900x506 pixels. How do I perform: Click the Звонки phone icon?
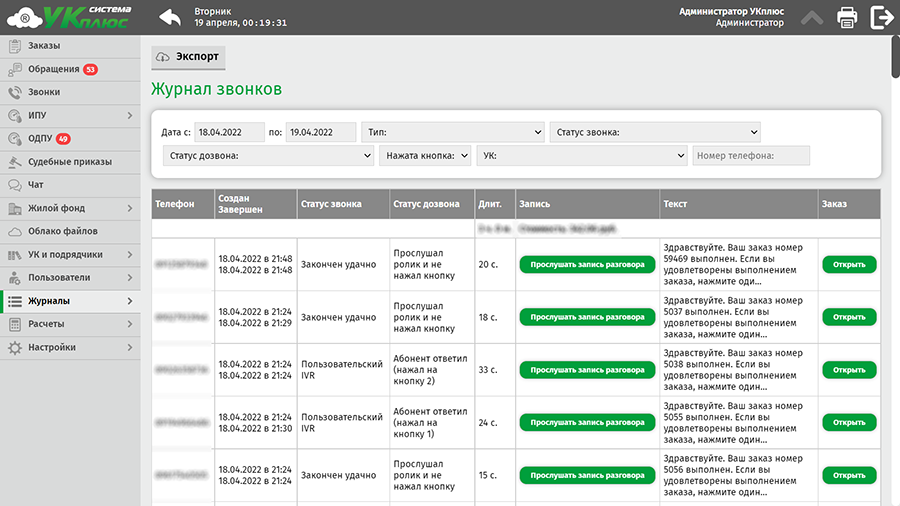click(x=15, y=92)
